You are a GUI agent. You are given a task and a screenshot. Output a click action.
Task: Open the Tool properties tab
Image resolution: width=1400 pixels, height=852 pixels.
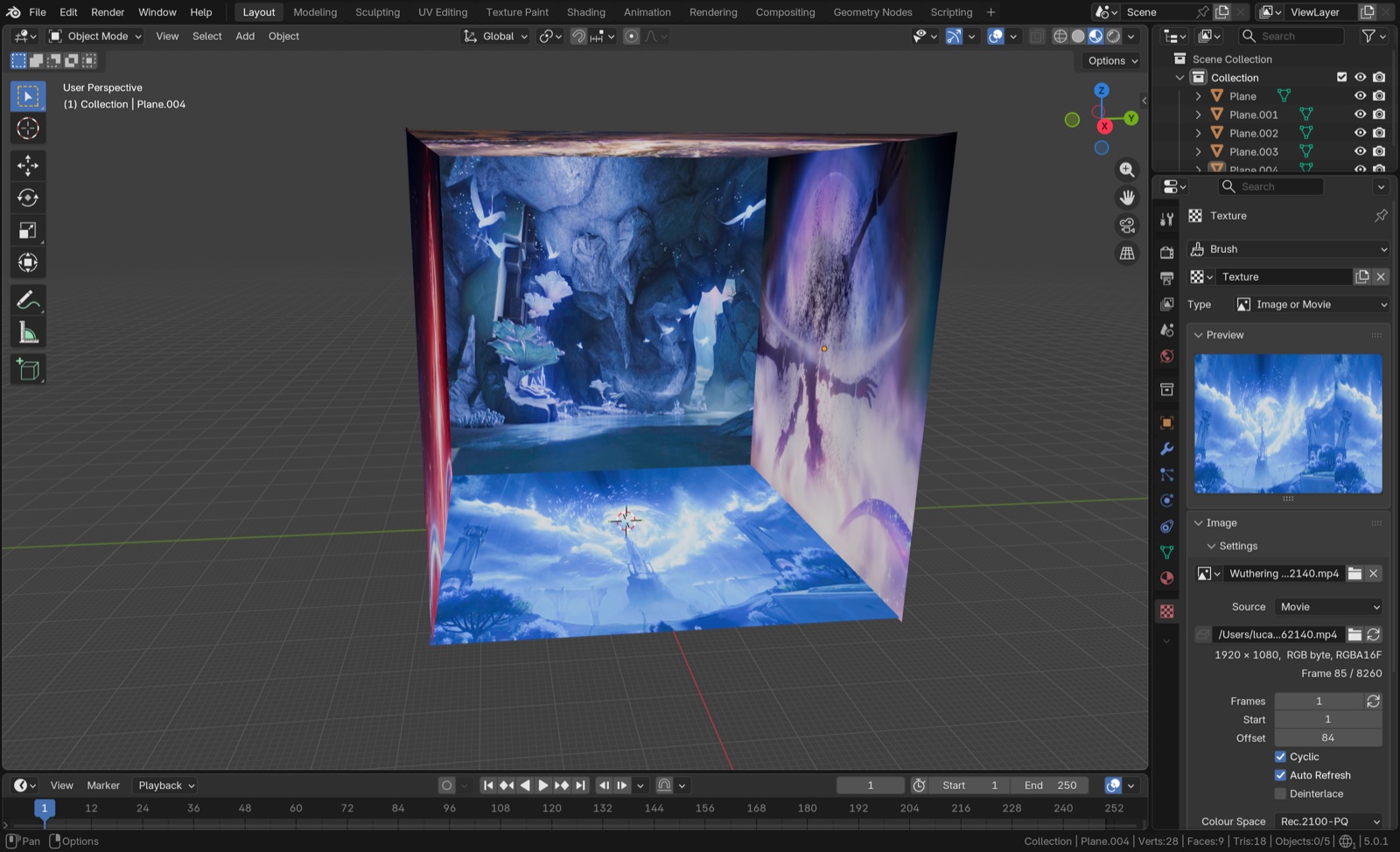[x=1166, y=220]
